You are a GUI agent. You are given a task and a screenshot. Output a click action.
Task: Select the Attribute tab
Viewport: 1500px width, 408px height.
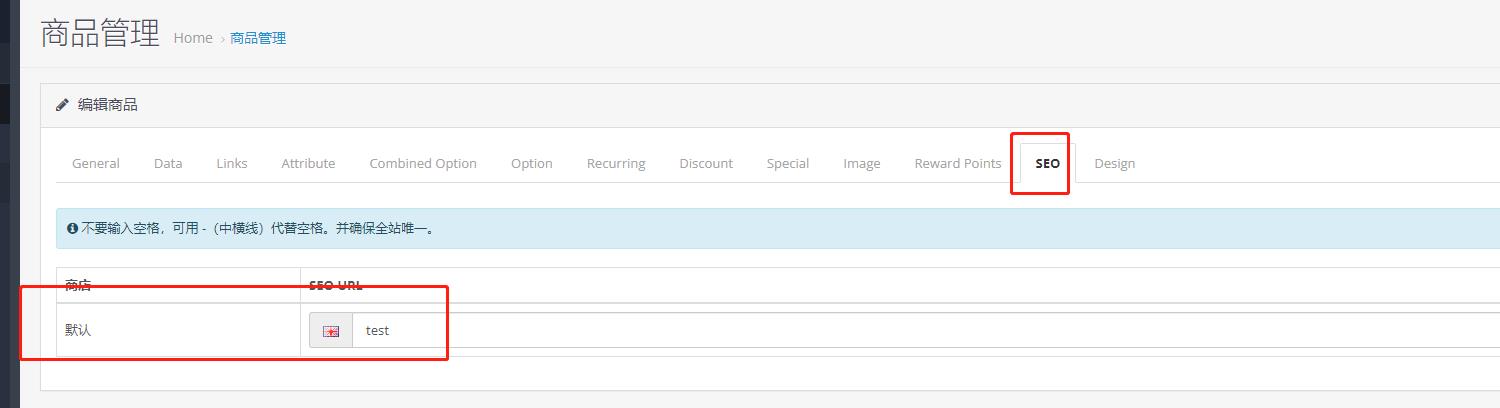(308, 163)
